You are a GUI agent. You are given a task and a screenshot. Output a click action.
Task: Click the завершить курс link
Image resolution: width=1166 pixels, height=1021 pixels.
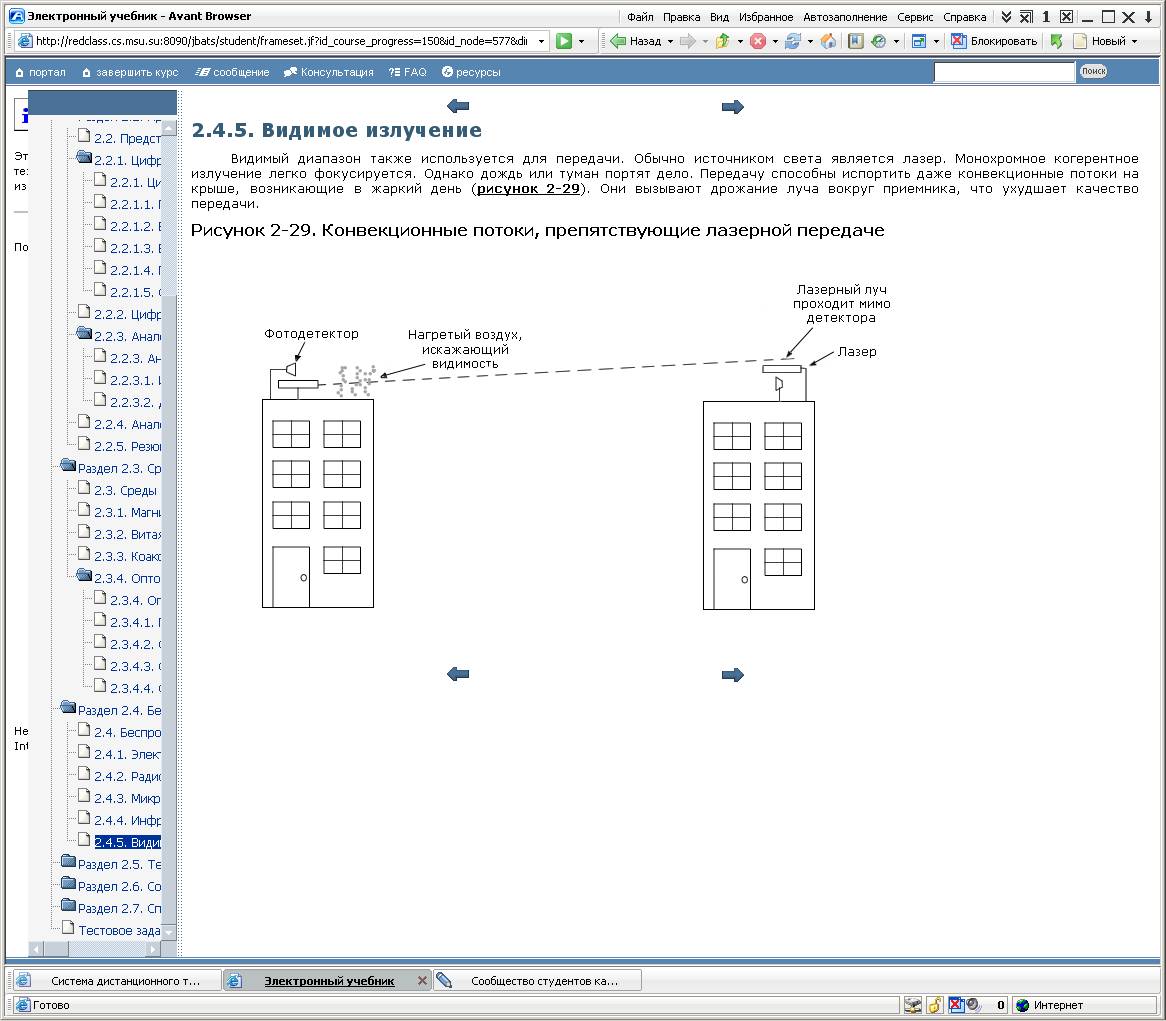(x=130, y=72)
